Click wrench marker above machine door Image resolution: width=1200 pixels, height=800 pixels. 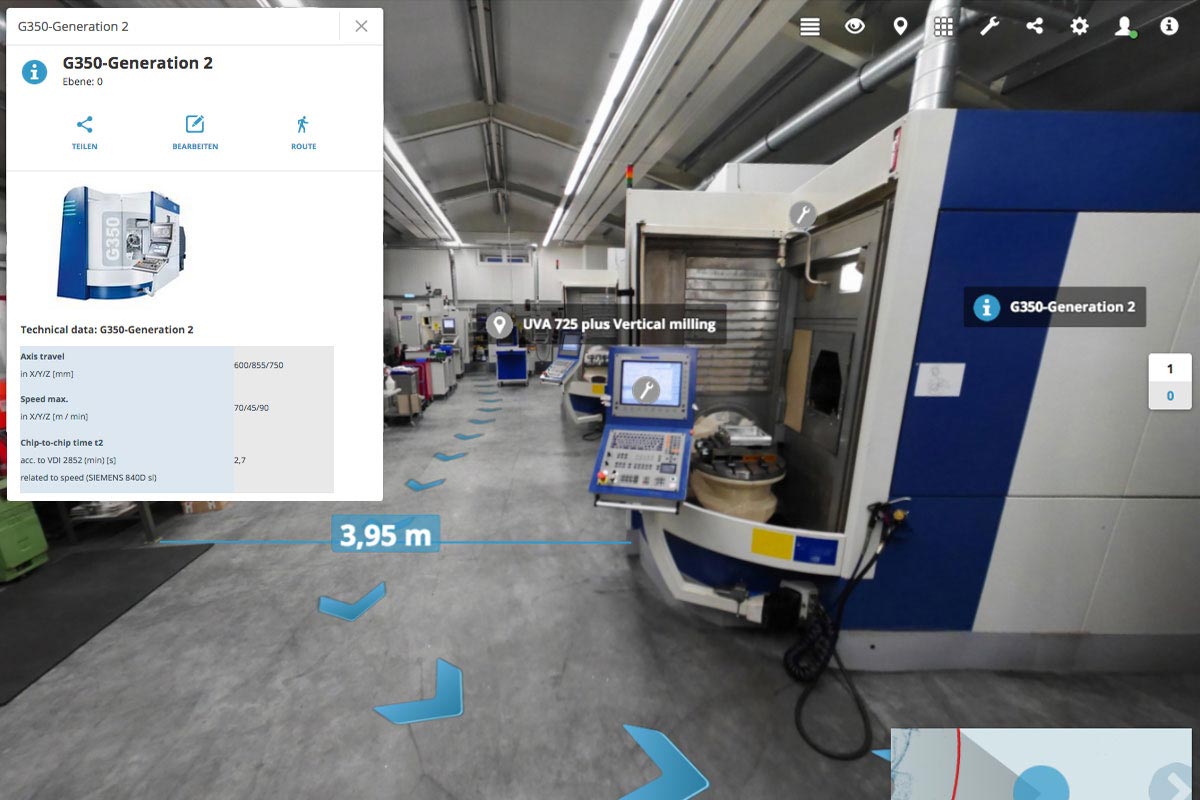[802, 214]
